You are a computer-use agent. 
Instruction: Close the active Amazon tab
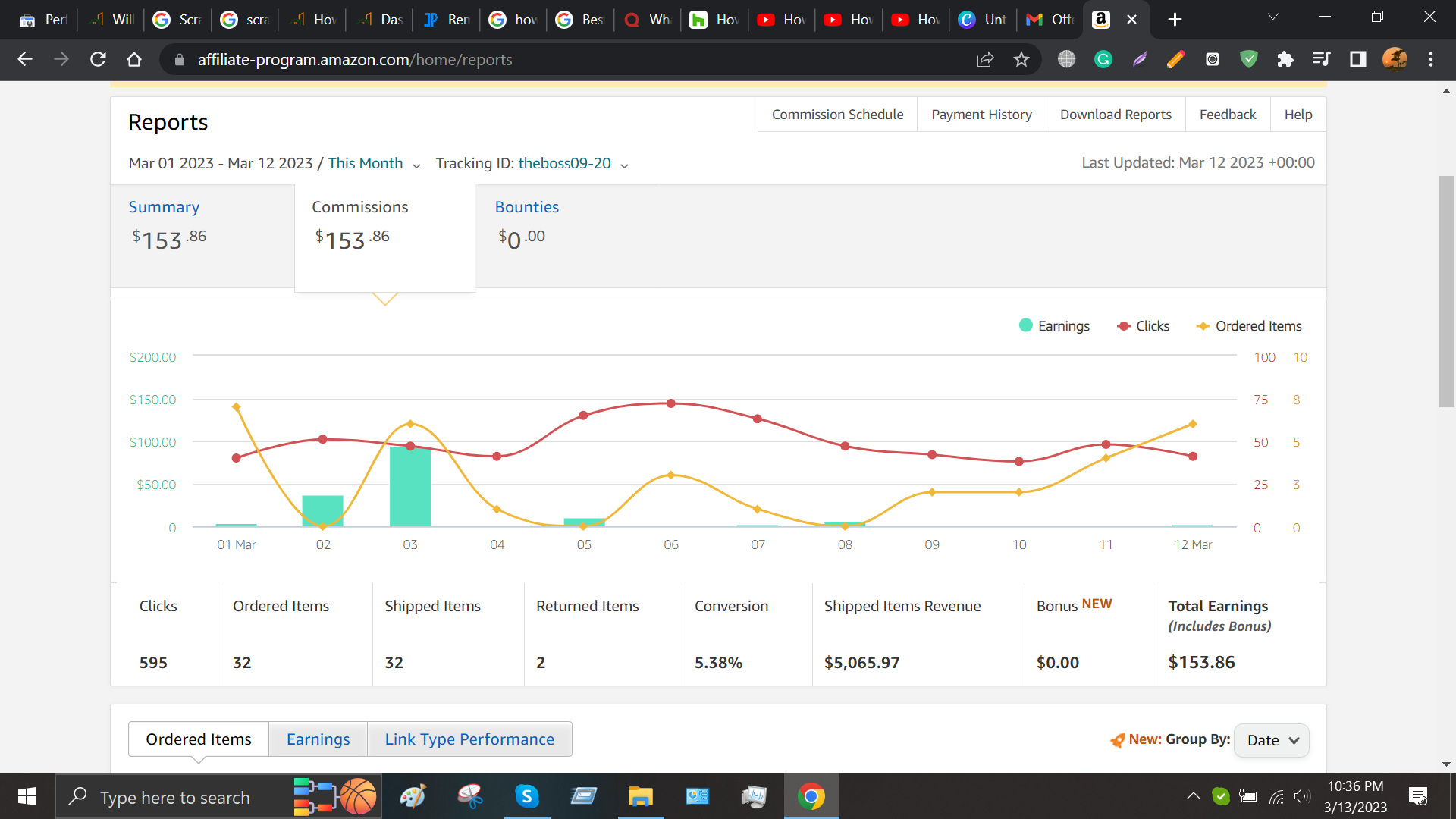point(1131,20)
